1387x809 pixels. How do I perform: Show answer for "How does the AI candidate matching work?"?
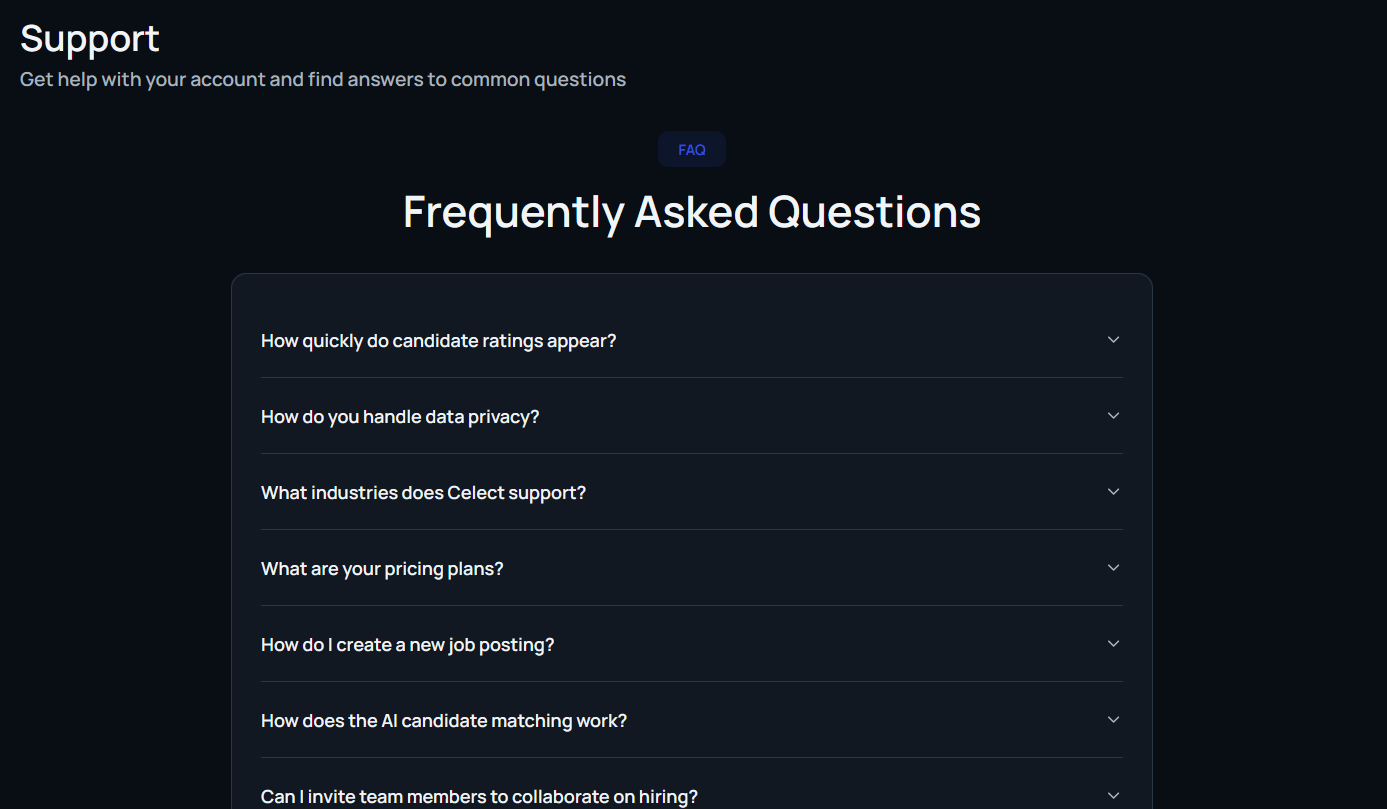(443, 721)
